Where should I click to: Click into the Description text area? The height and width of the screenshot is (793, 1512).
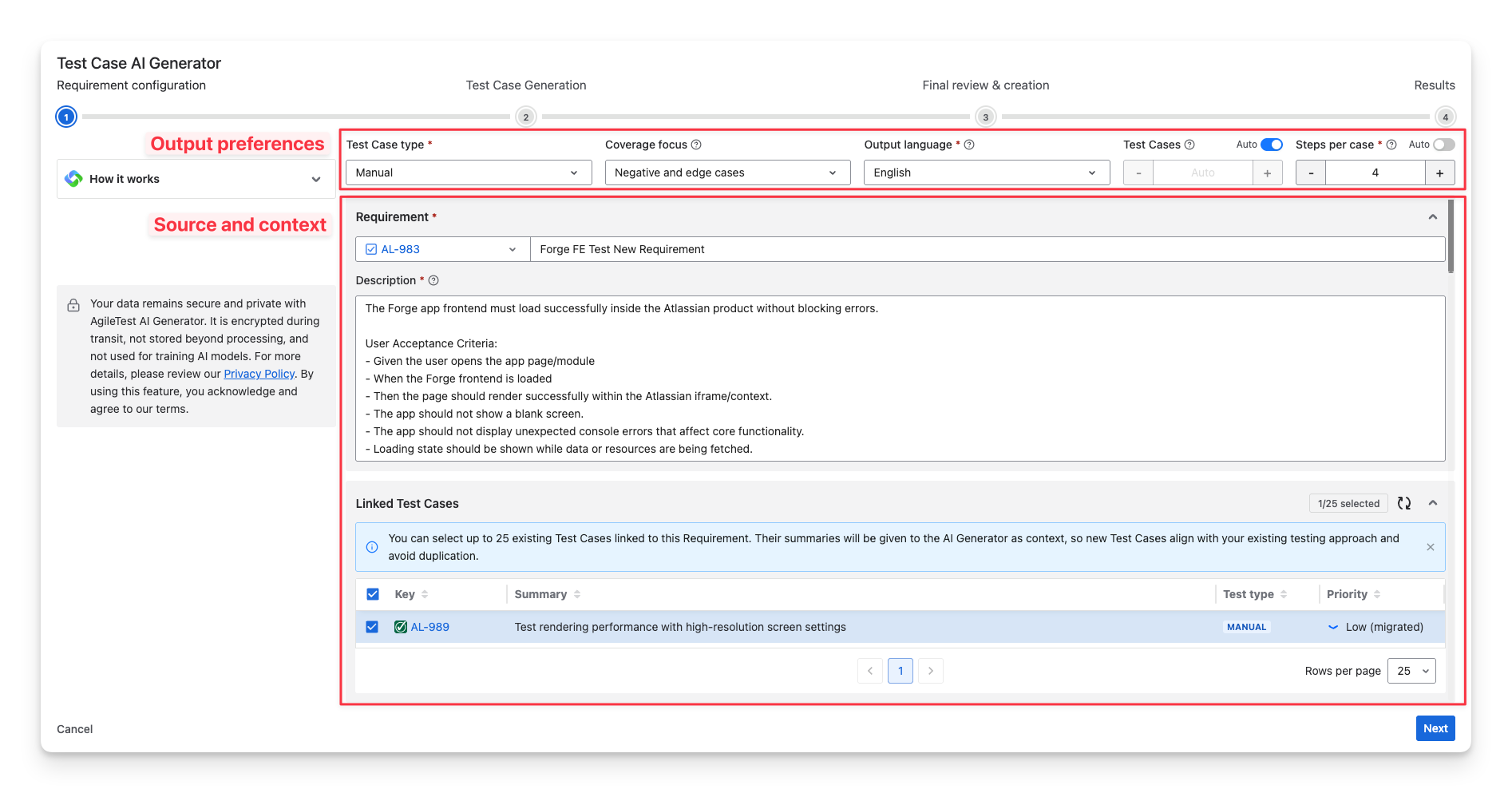(900, 379)
